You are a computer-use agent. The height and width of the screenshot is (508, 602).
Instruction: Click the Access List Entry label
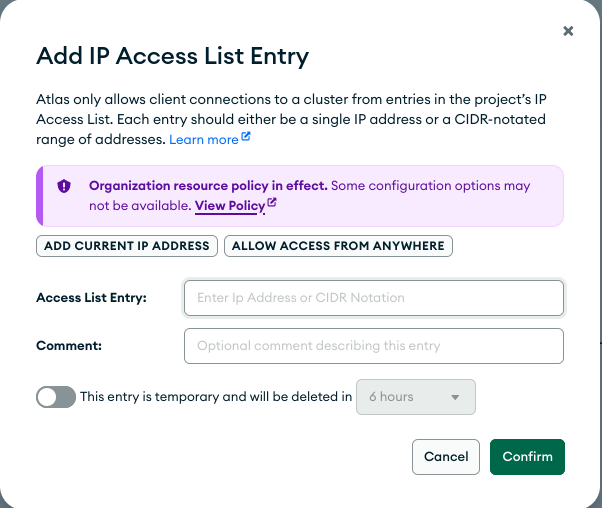pyautogui.click(x=91, y=298)
